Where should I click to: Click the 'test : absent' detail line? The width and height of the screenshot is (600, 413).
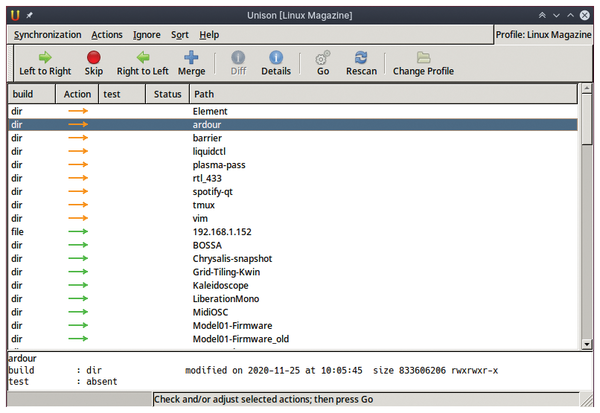[63, 382]
